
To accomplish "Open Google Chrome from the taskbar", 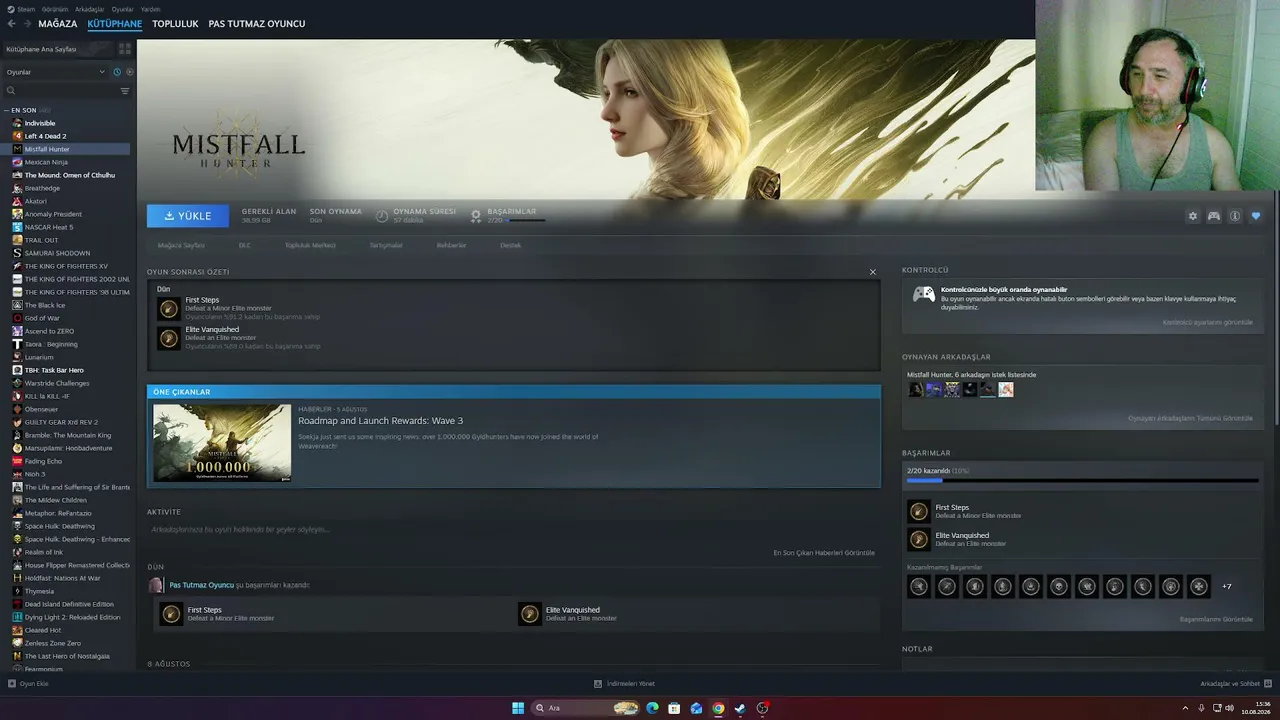I will point(718,708).
